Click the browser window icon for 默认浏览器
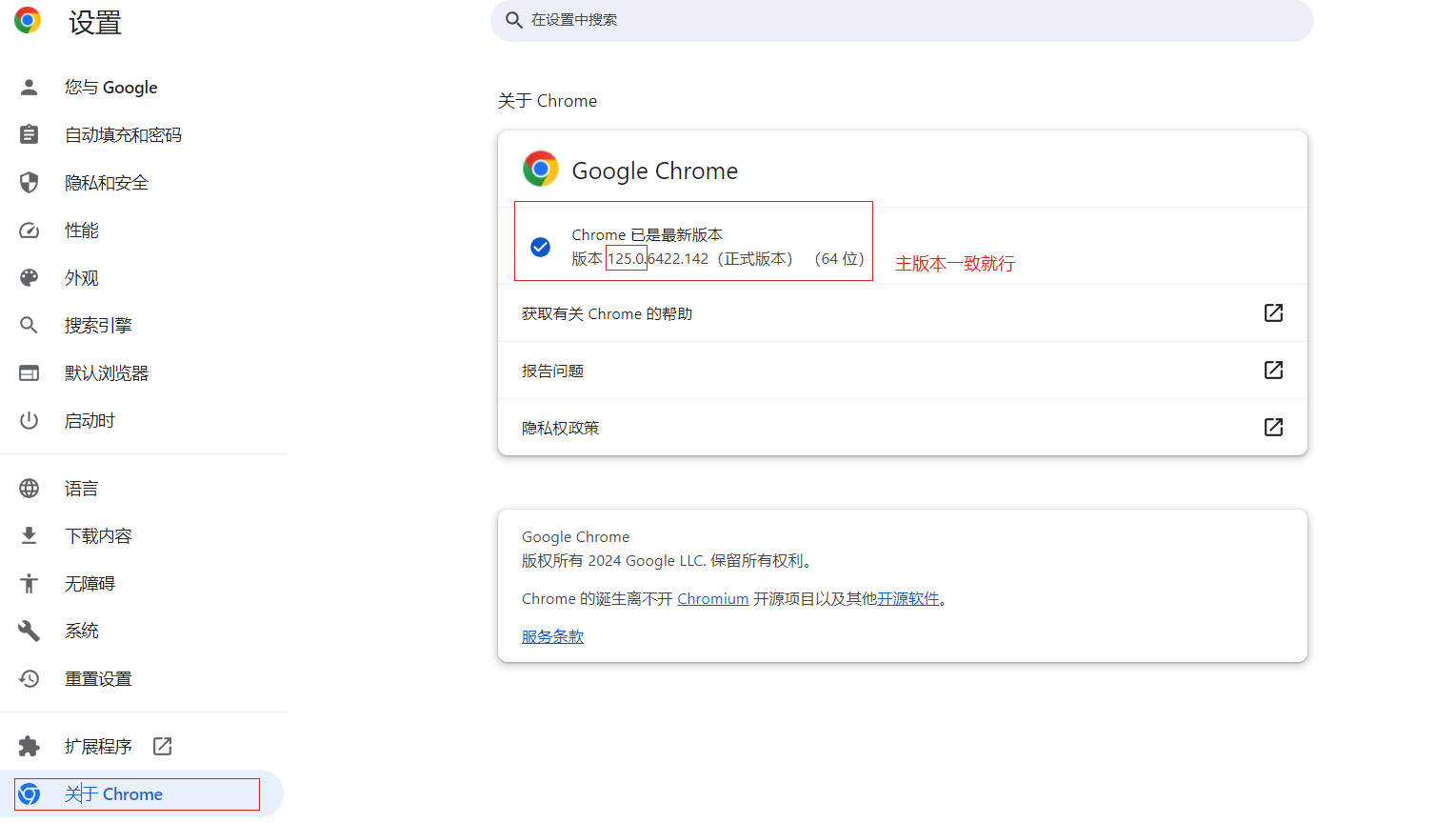Screen dimensions: 1456x823 click(x=30, y=373)
